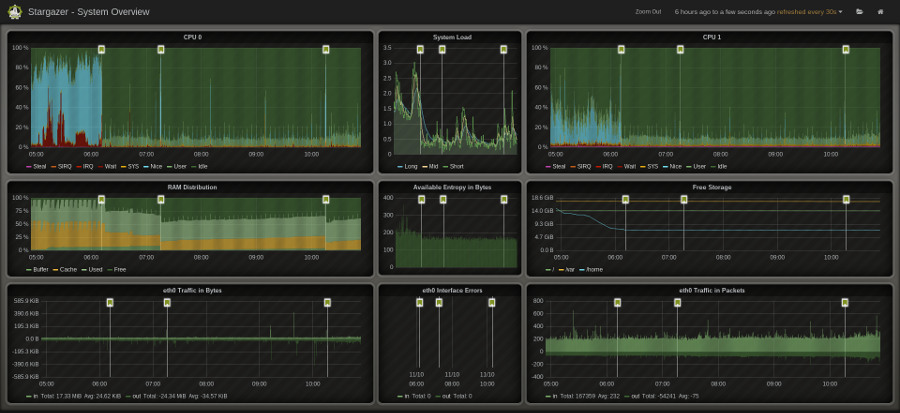This screenshot has height=413, width=900.
Task: Click the Zoom Out button
Action: [x=648, y=12]
